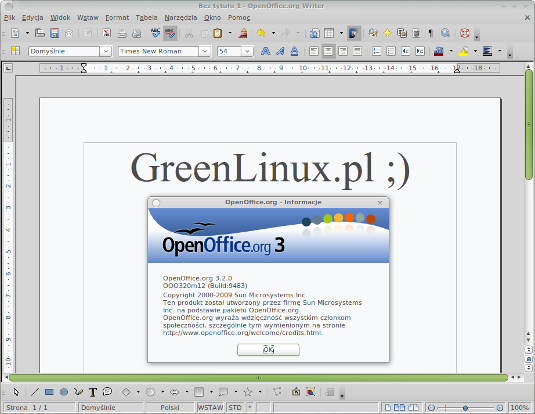535x414 pixels.
Task: Select the Stars shapes tool
Action: (x=247, y=392)
